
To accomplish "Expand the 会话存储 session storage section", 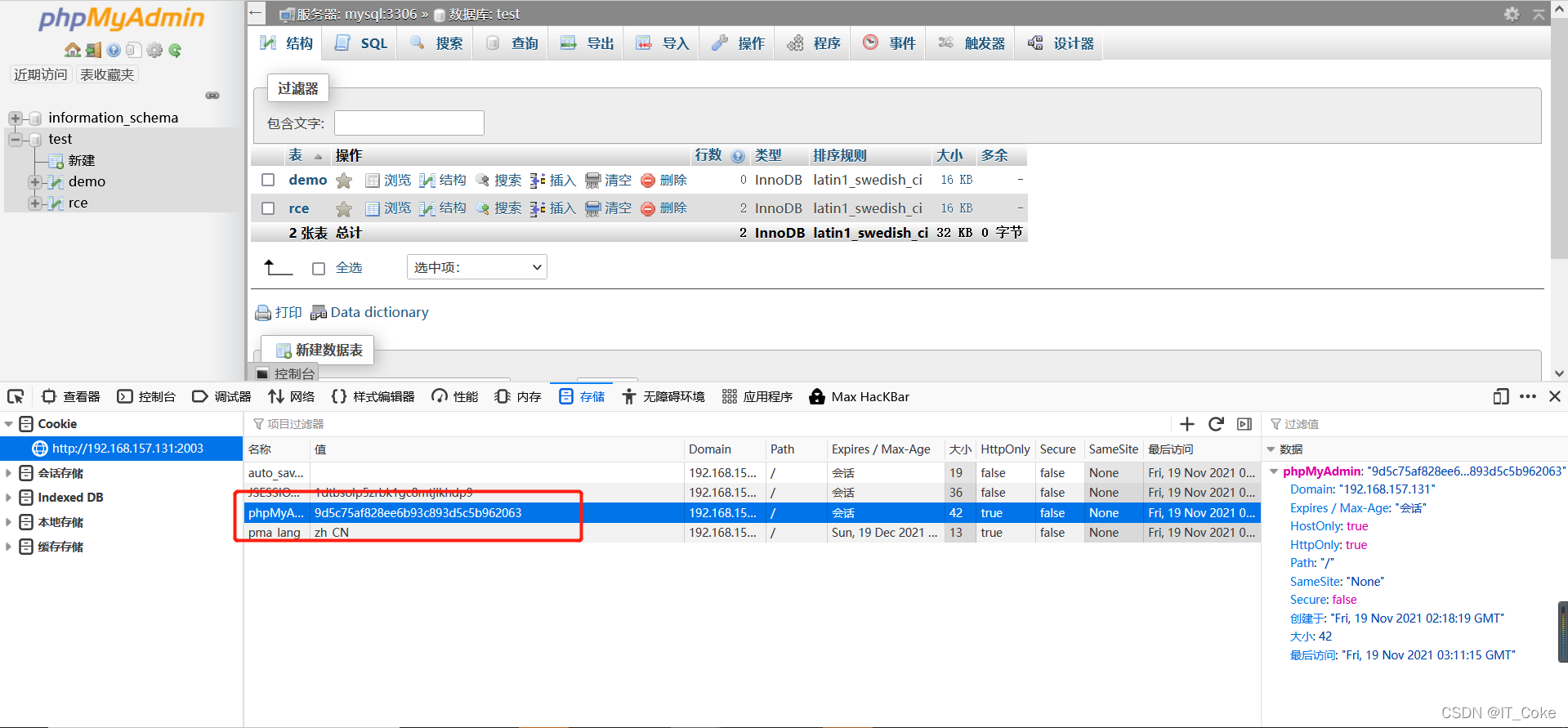I will [x=9, y=473].
